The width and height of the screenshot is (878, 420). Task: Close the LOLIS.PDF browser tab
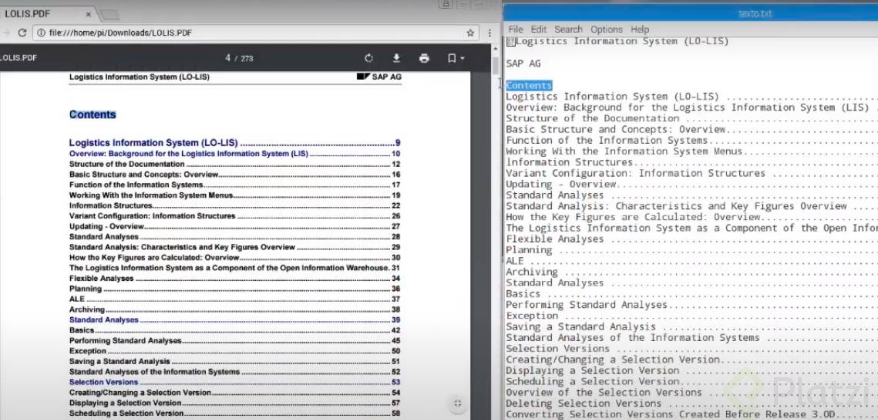[x=88, y=14]
